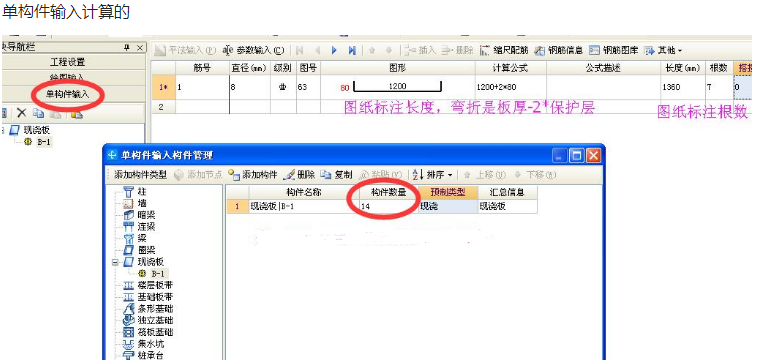Screen dimensions: 758x364
Task: Go to the previous record arrow
Action: 317,50
